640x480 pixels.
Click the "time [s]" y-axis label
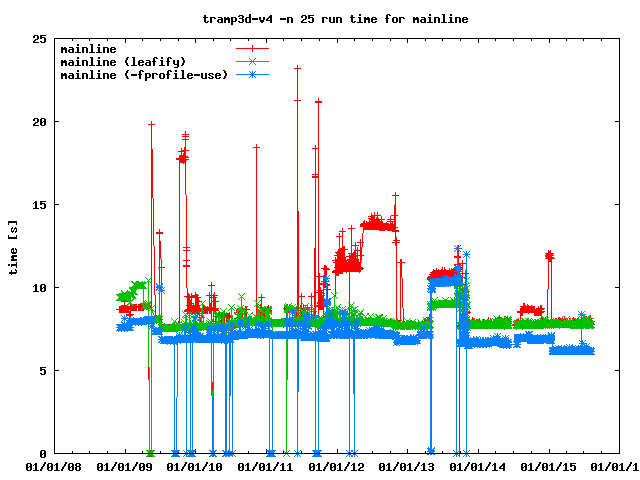pyautogui.click(x=13, y=246)
